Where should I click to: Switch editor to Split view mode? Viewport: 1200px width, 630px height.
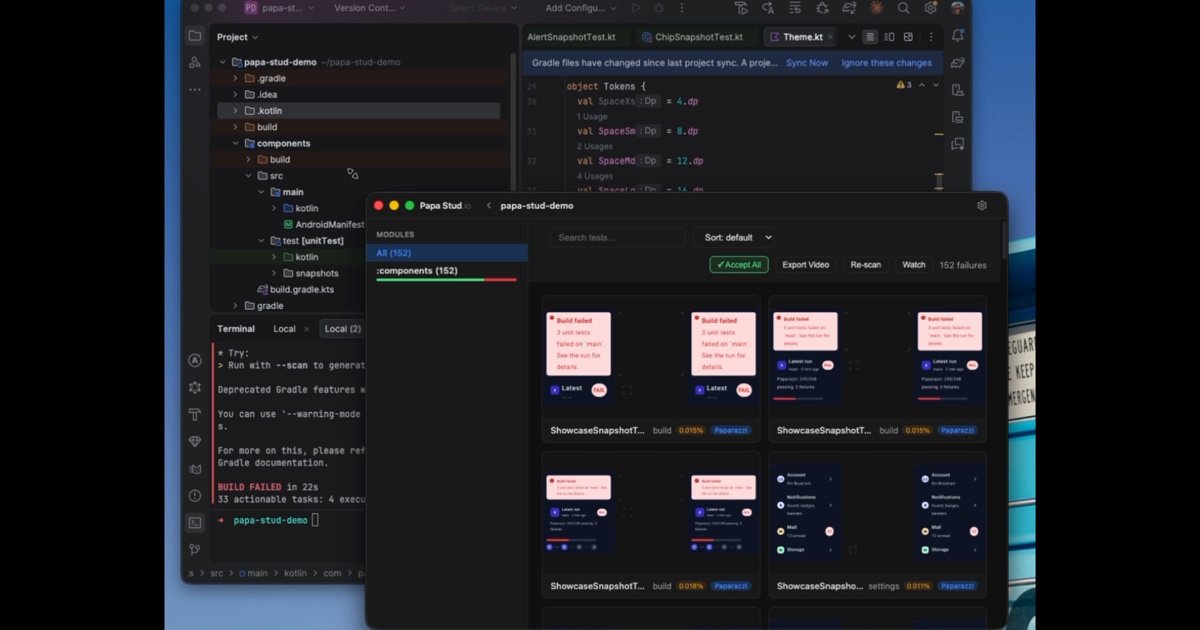889,37
